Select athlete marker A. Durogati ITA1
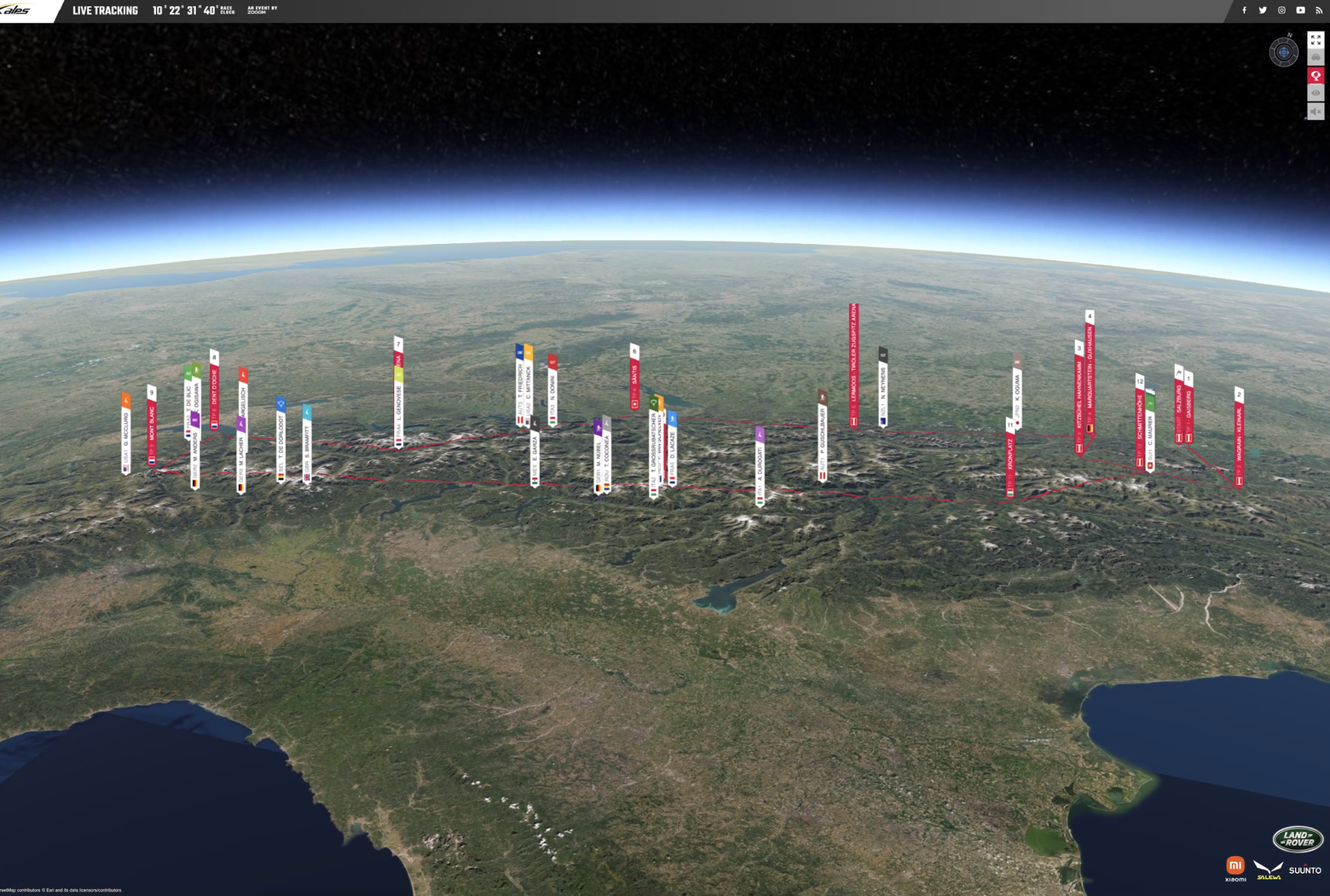 pos(760,466)
